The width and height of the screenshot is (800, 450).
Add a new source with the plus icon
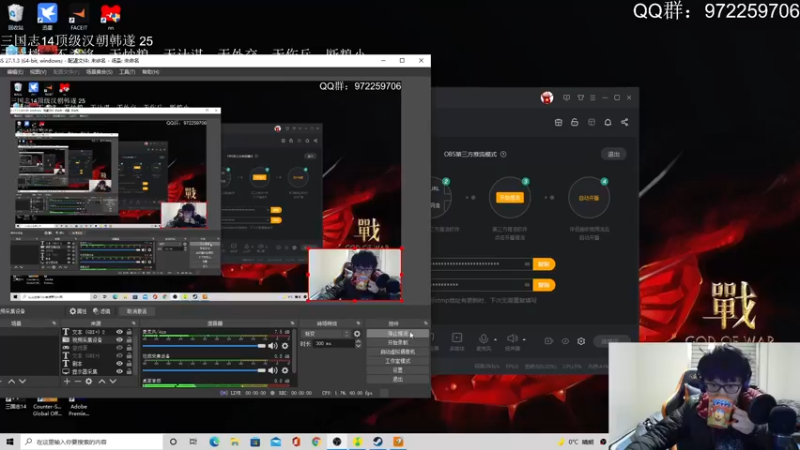(x=67, y=381)
